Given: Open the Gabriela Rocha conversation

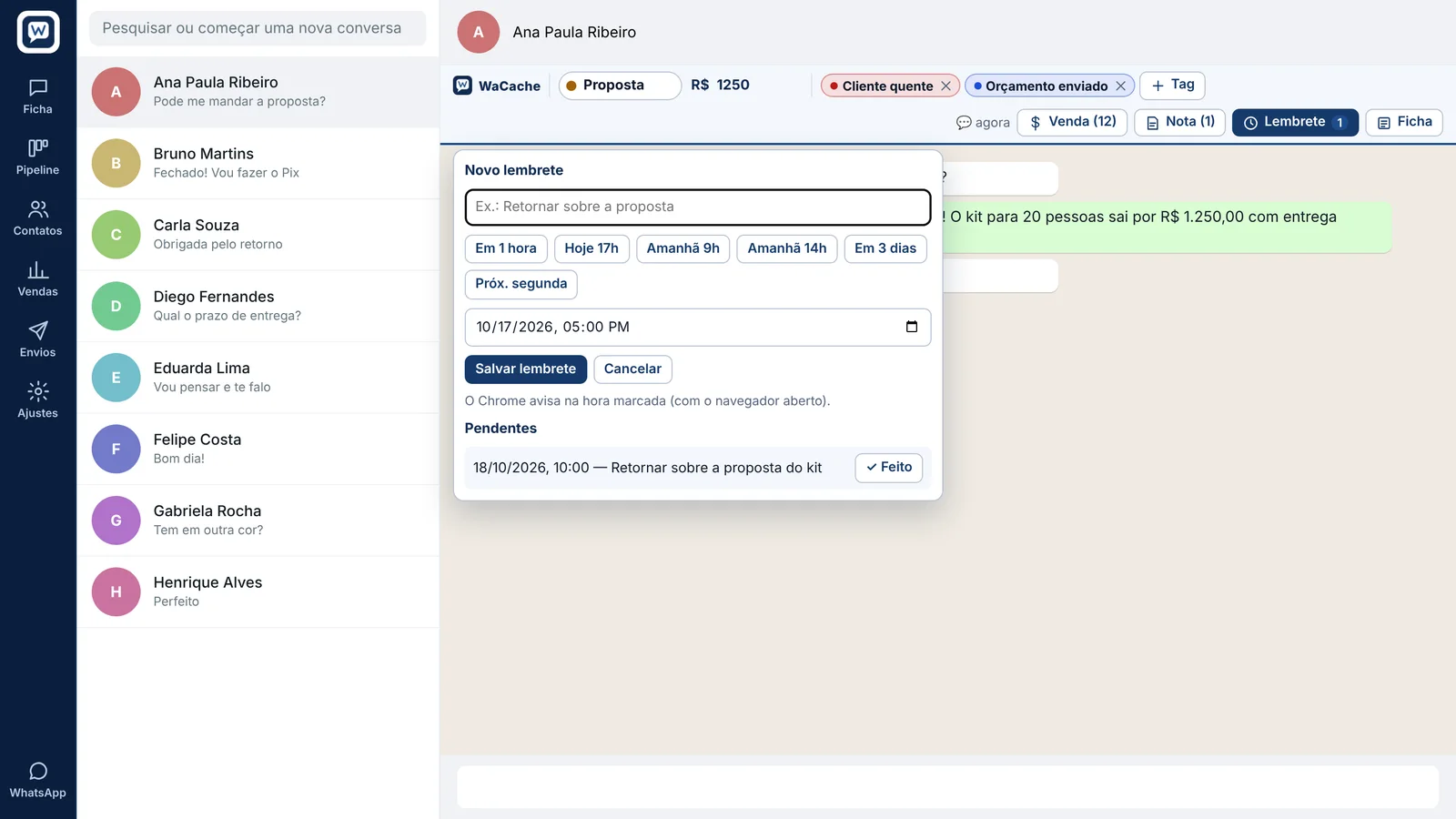Looking at the screenshot, I should pyautogui.click(x=258, y=521).
